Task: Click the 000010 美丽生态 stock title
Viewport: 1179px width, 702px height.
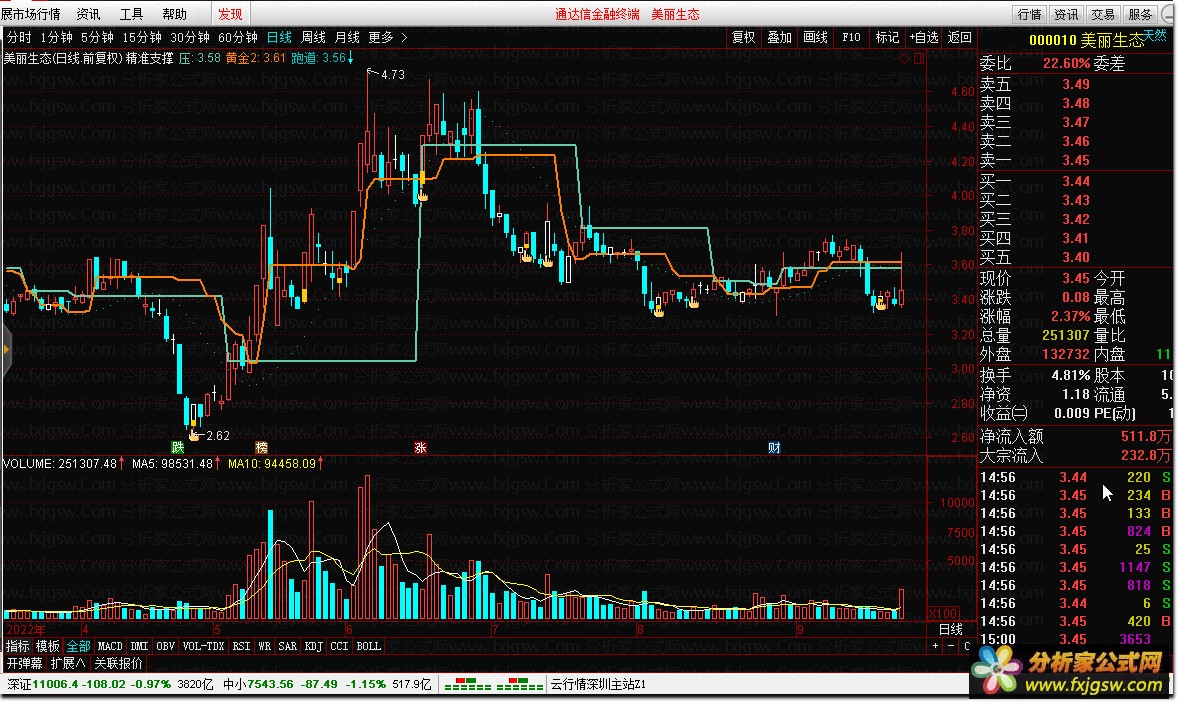Action: [1086, 40]
